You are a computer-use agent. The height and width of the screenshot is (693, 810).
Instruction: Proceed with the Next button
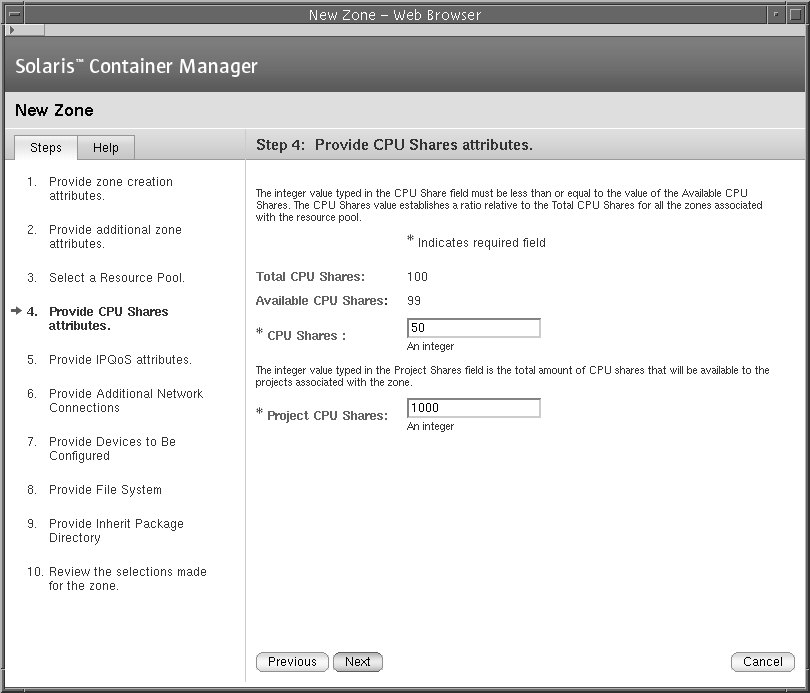(358, 662)
